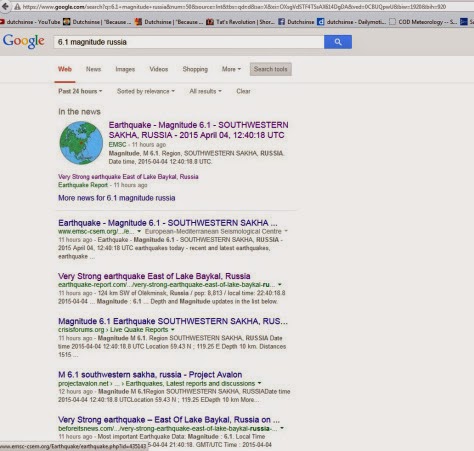
Task: Click "Earthquake Report - 11 hours ago" source line
Action: point(103,185)
